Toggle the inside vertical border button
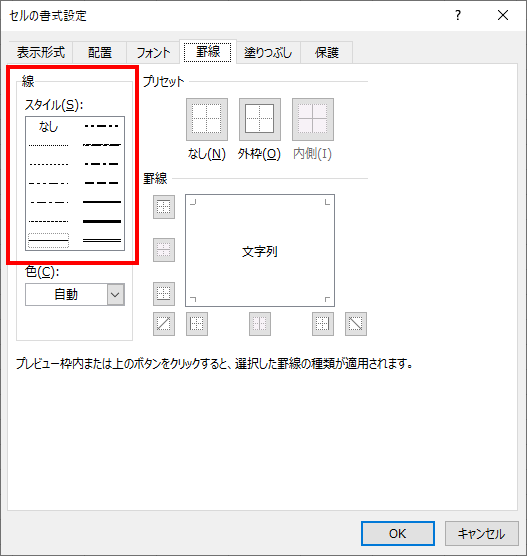Image resolution: width=527 pixels, height=556 pixels. [x=260, y=324]
